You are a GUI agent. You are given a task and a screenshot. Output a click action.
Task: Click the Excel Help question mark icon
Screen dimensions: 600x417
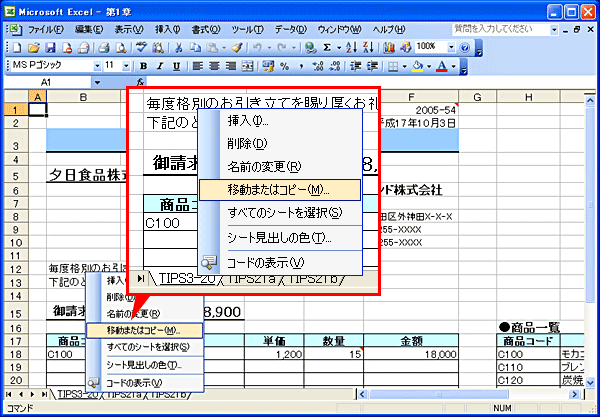click(x=465, y=48)
